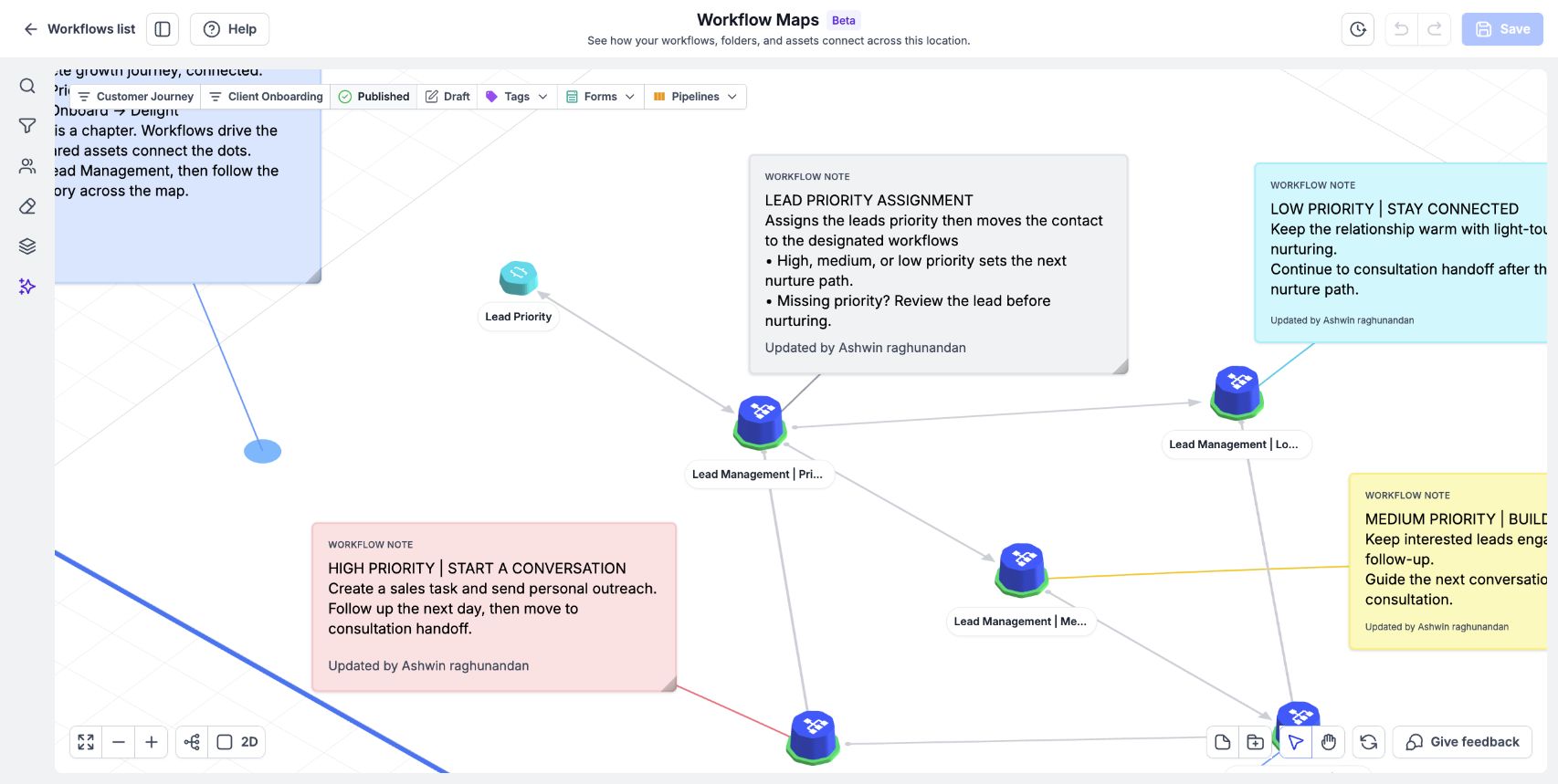This screenshot has width=1558, height=784.
Task: Click the yellow Medium Priority workflow note
Action: (1448, 561)
